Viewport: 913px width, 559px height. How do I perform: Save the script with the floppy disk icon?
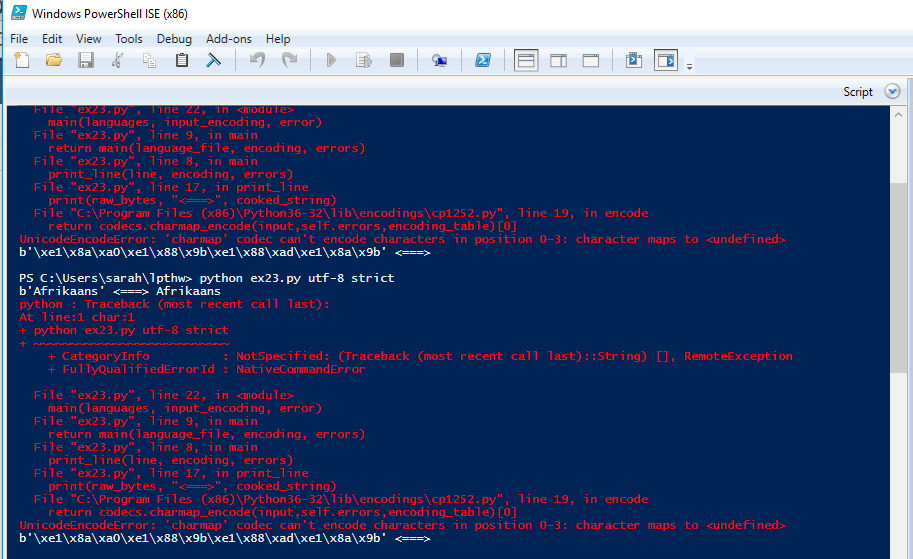[86, 60]
